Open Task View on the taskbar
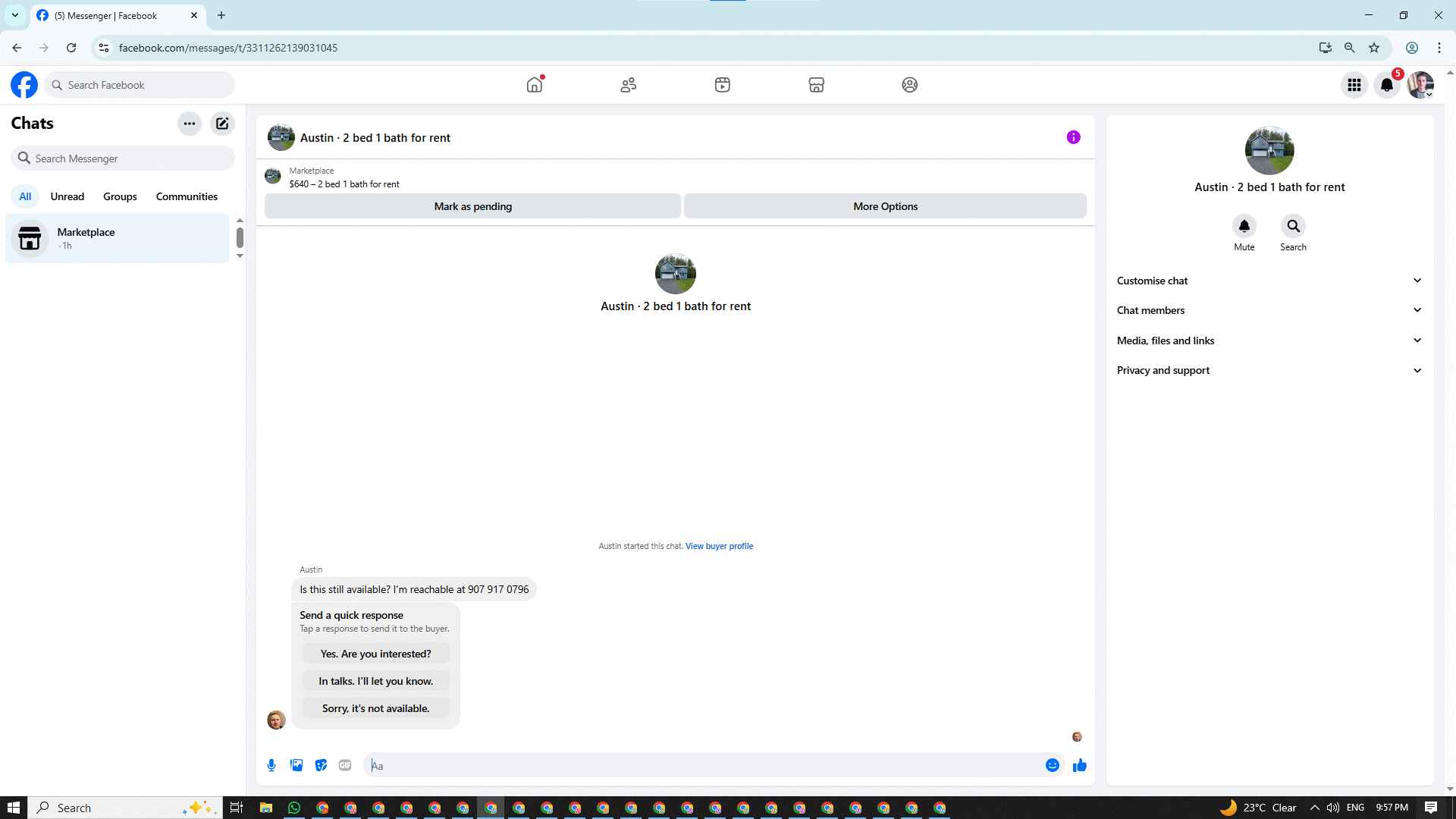 coord(237,808)
